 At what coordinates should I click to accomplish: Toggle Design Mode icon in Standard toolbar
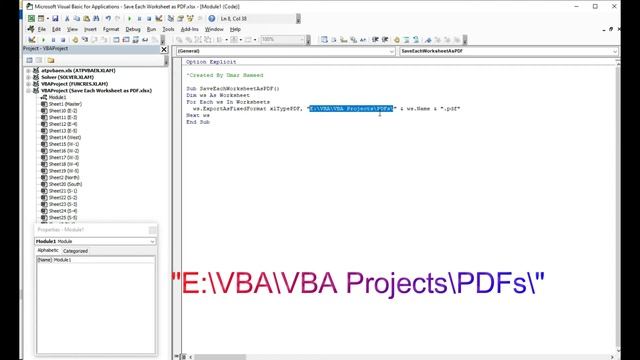tap(159, 18)
